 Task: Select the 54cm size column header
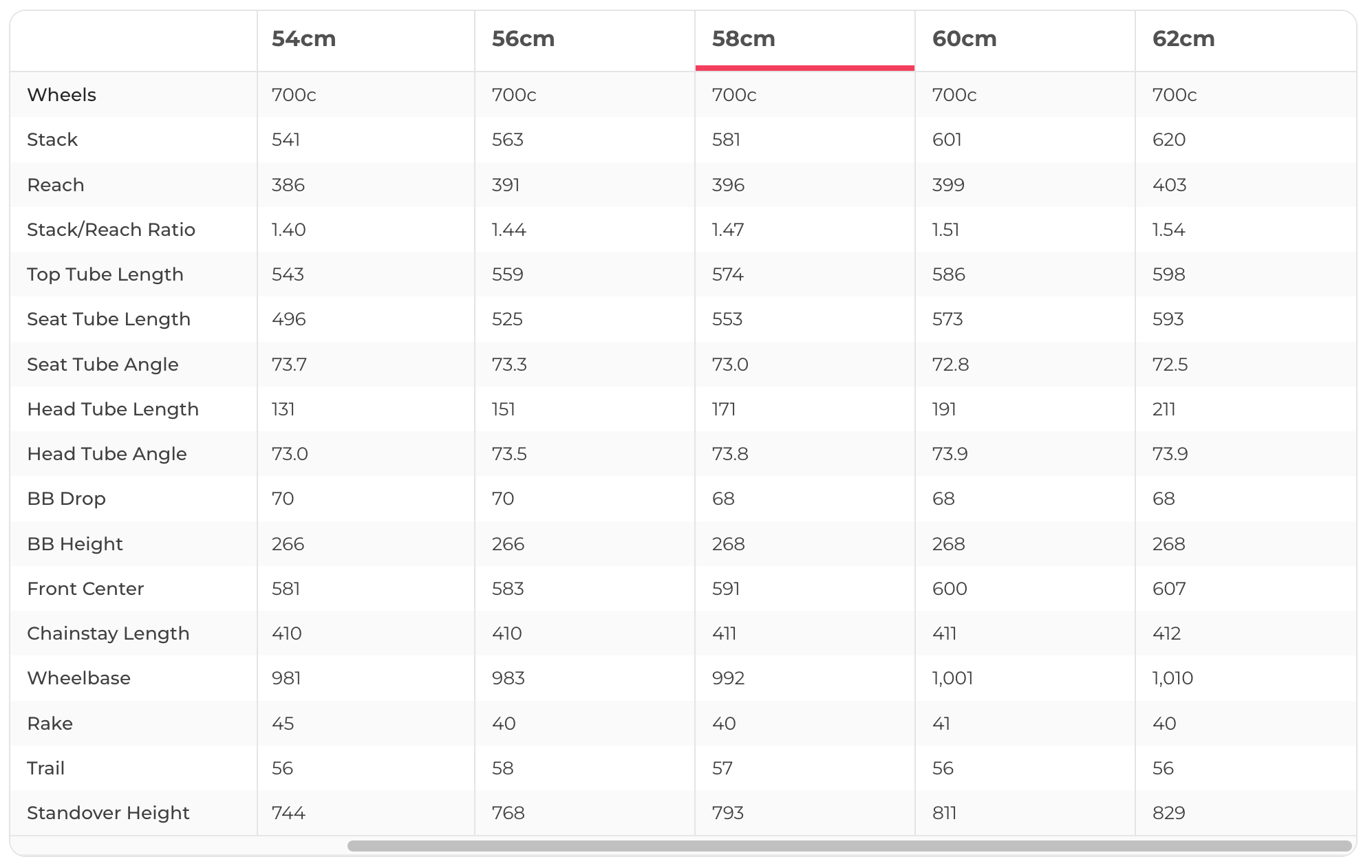[303, 39]
